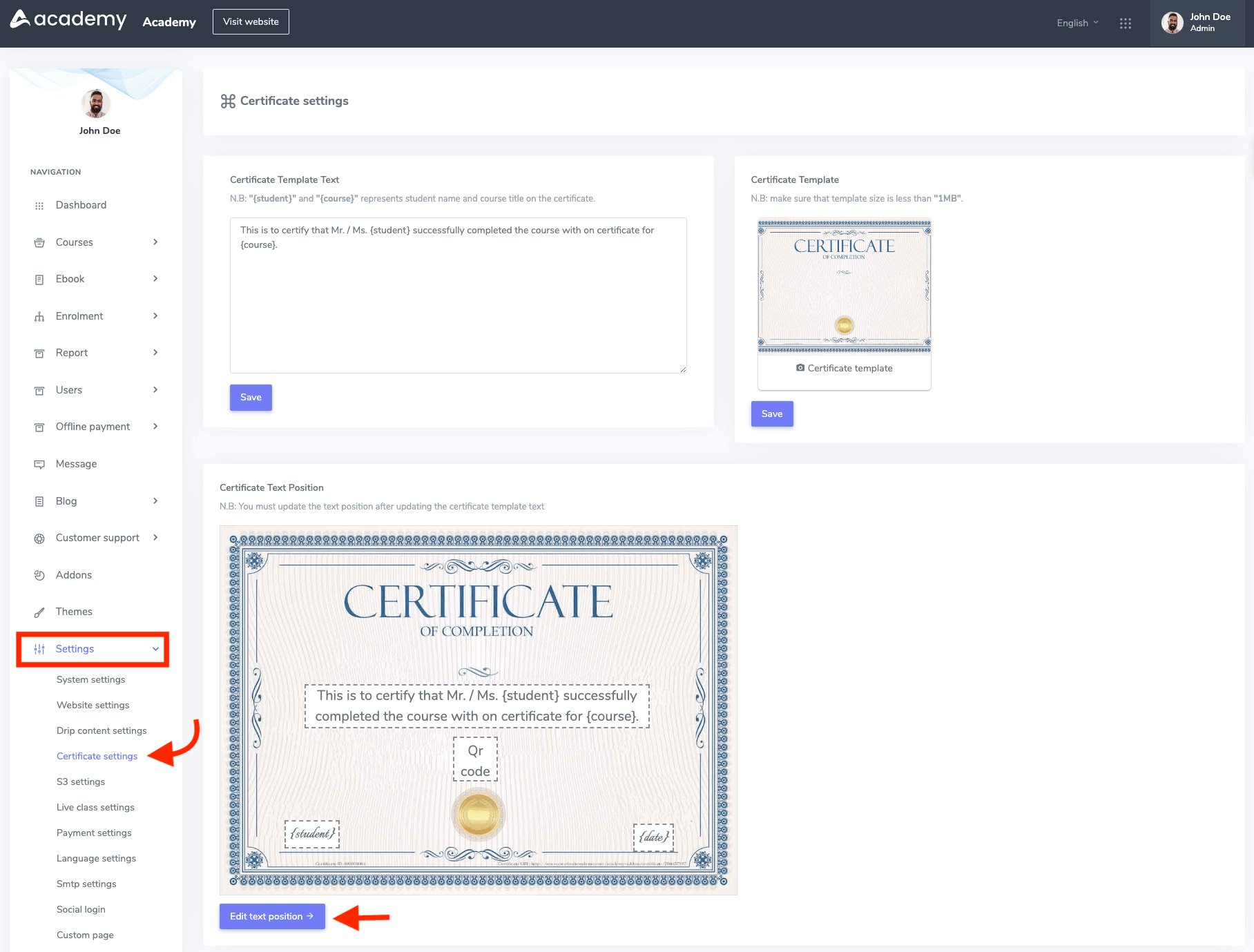Select the Blog sidebar icon

[39, 501]
